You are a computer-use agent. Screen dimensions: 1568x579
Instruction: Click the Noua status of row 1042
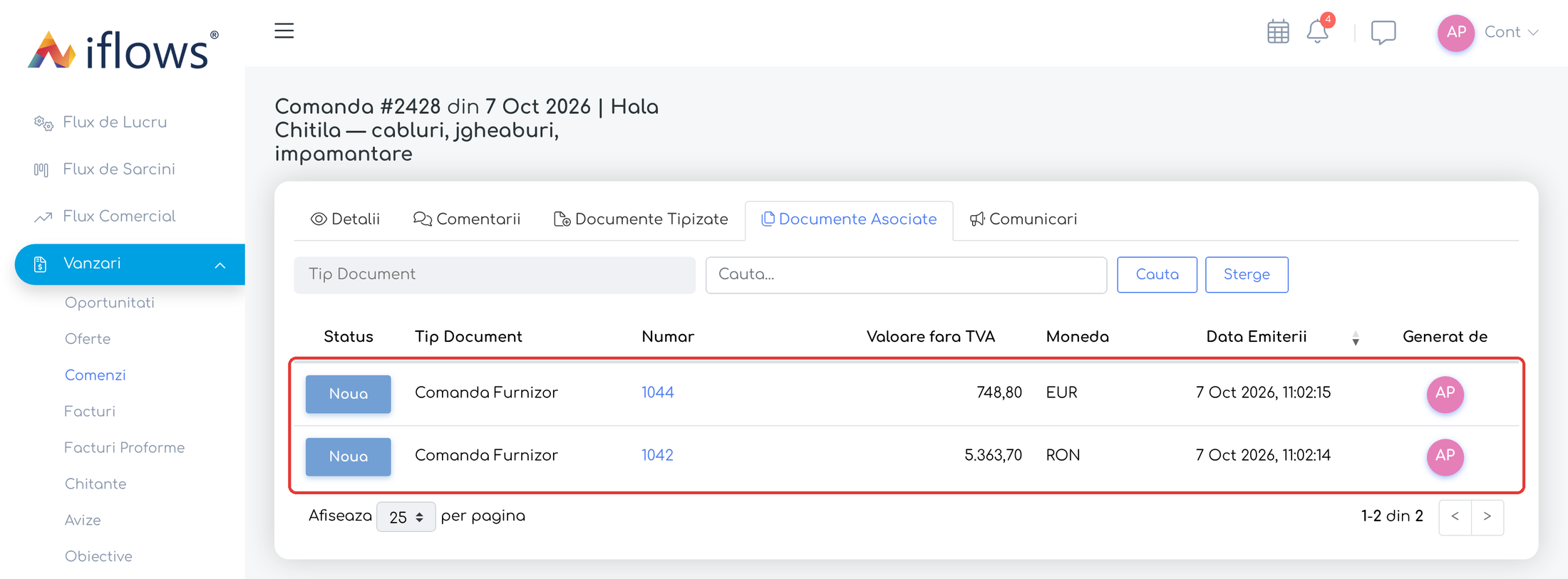349,457
